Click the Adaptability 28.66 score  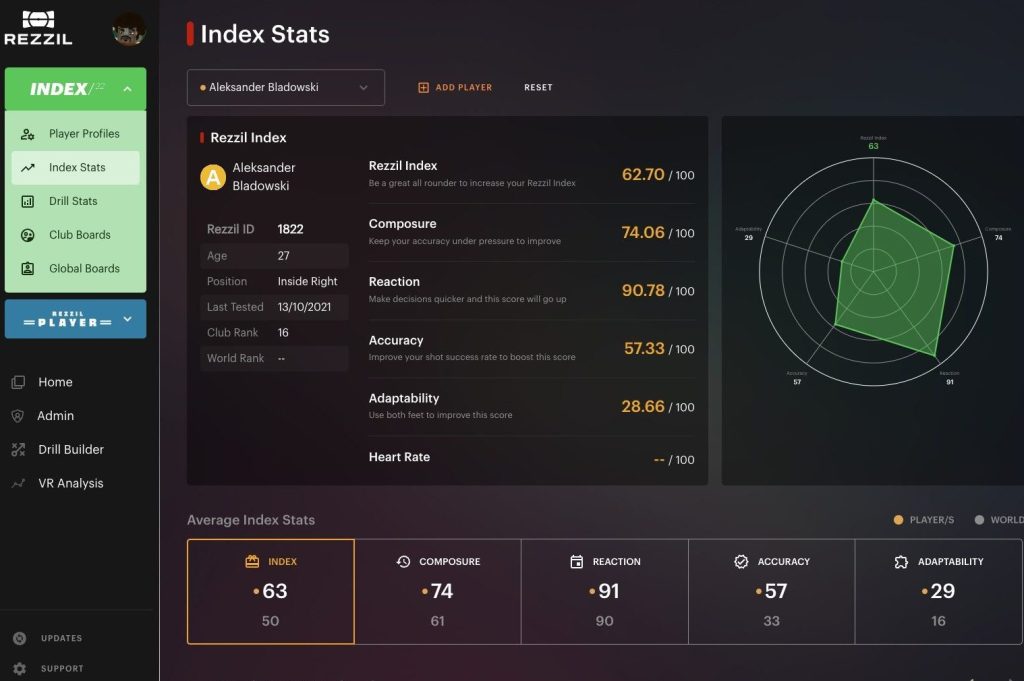tap(643, 407)
